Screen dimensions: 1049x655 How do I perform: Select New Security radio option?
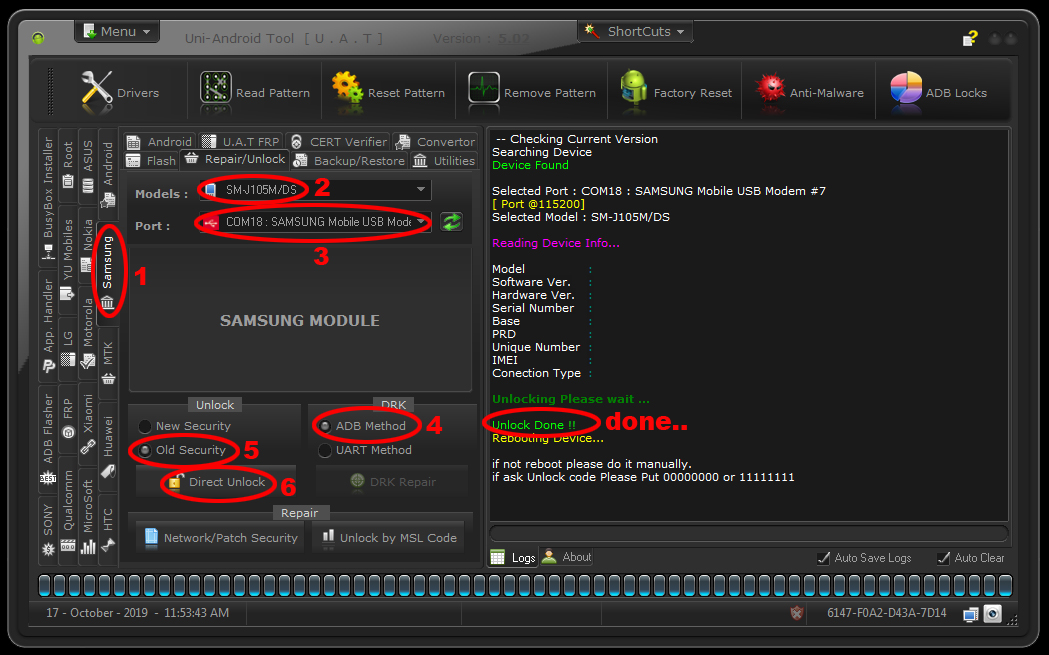coord(185,426)
